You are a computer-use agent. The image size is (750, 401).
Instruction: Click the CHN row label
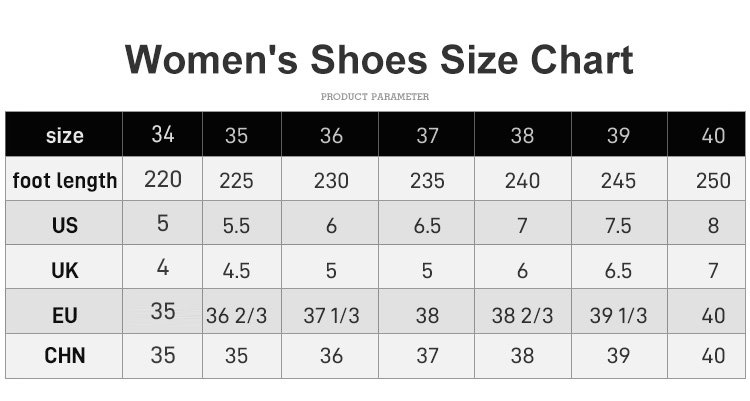65,356
